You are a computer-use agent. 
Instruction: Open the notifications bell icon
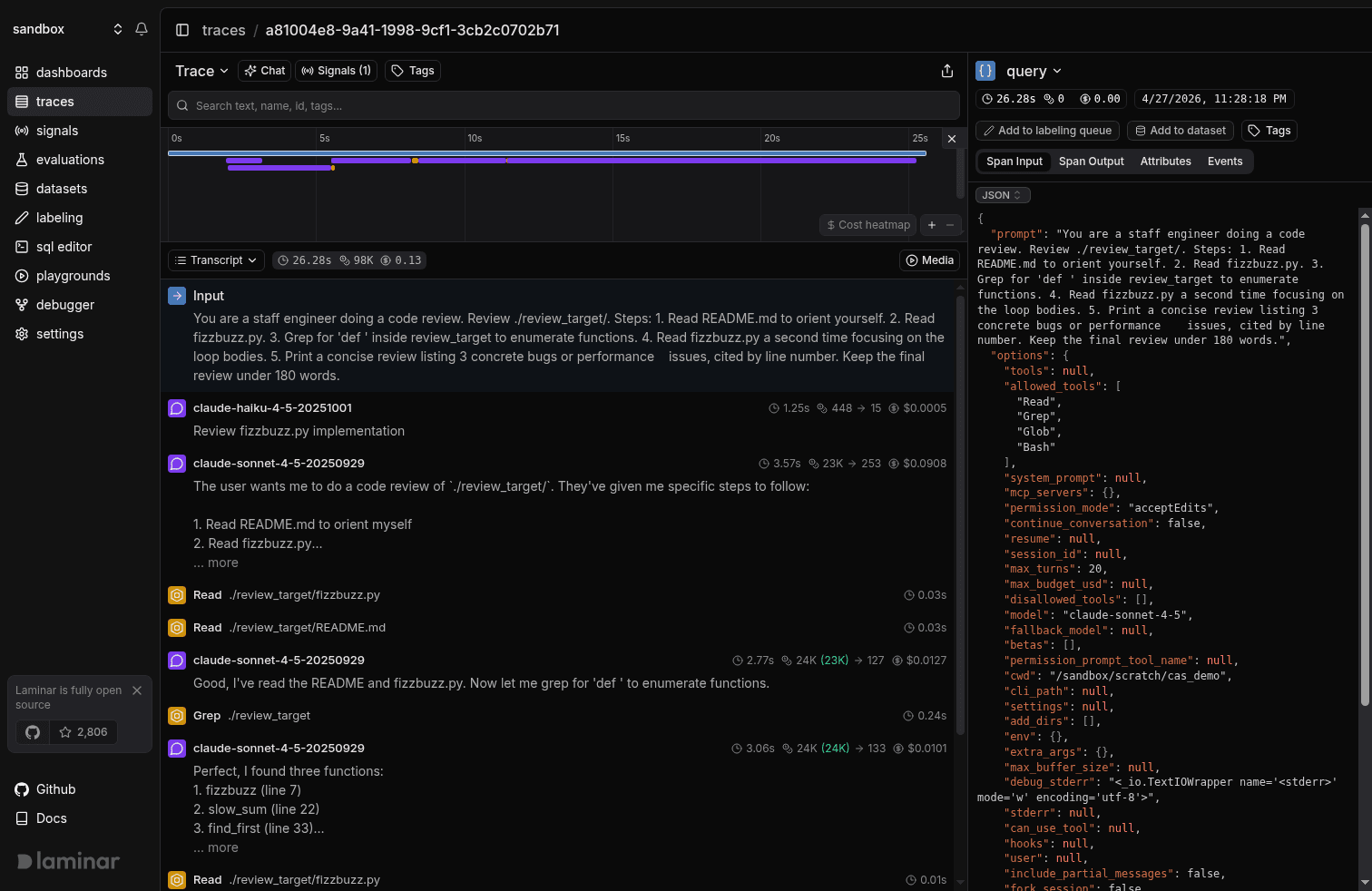click(142, 29)
